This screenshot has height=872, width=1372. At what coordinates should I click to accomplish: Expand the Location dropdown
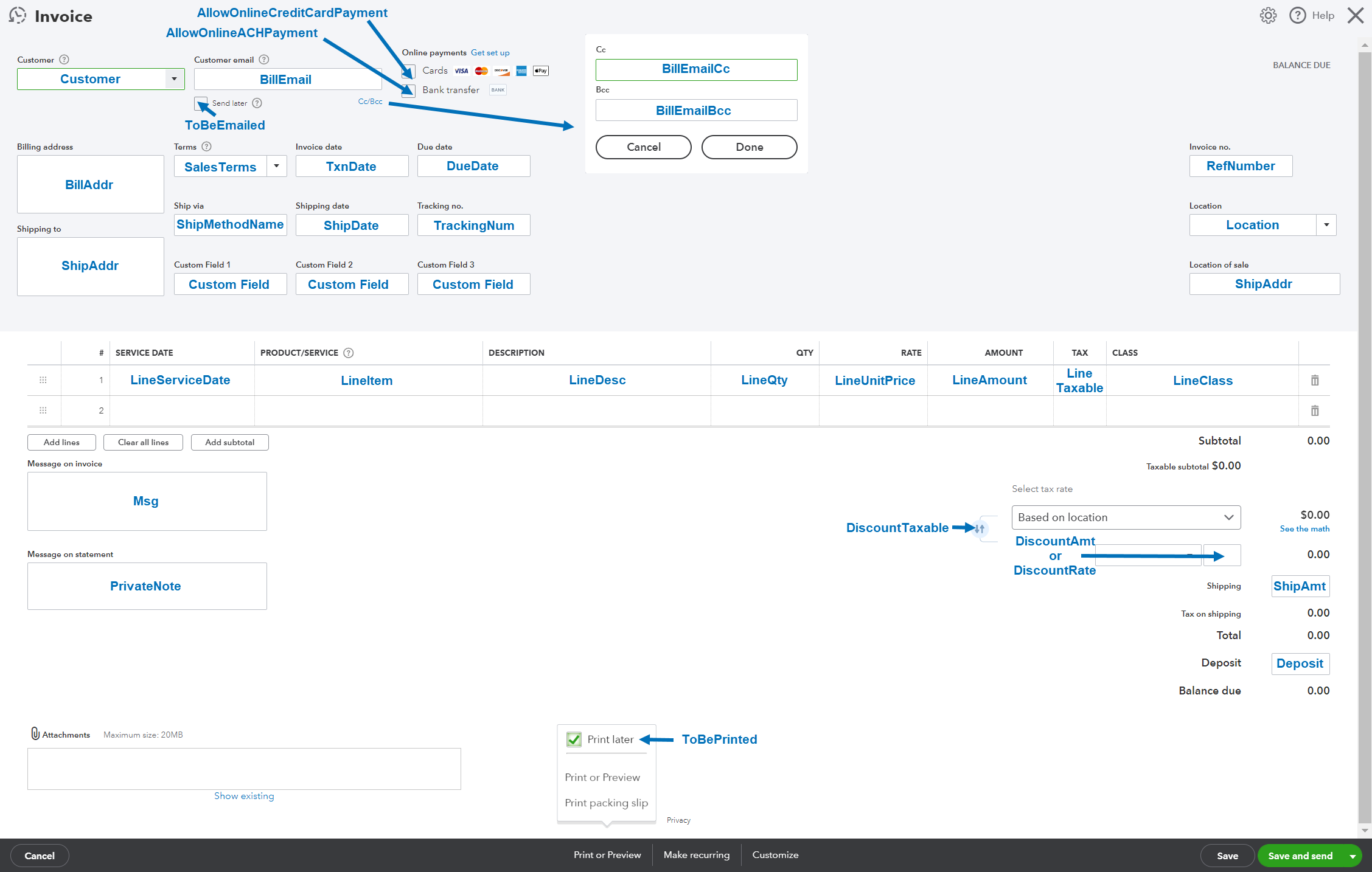click(1327, 225)
